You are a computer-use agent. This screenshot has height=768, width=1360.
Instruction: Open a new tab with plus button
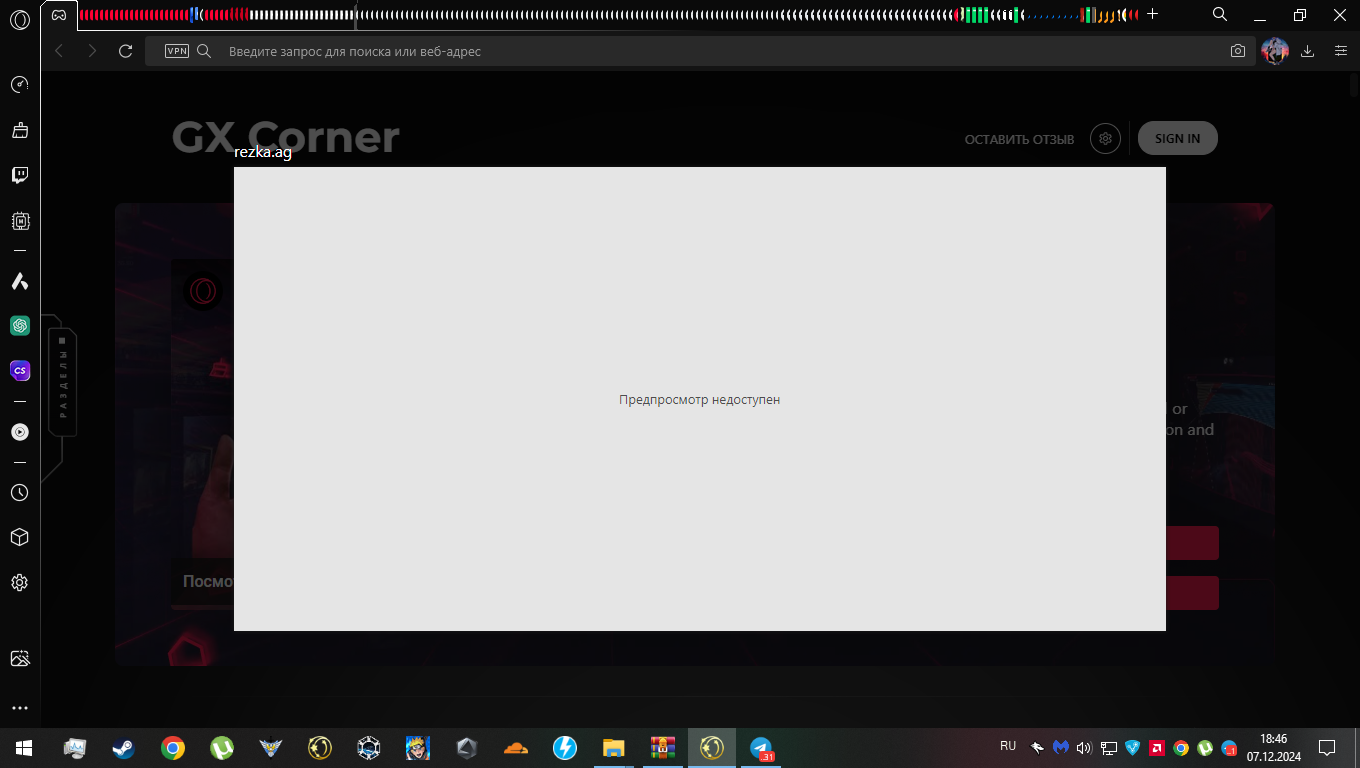point(1152,14)
